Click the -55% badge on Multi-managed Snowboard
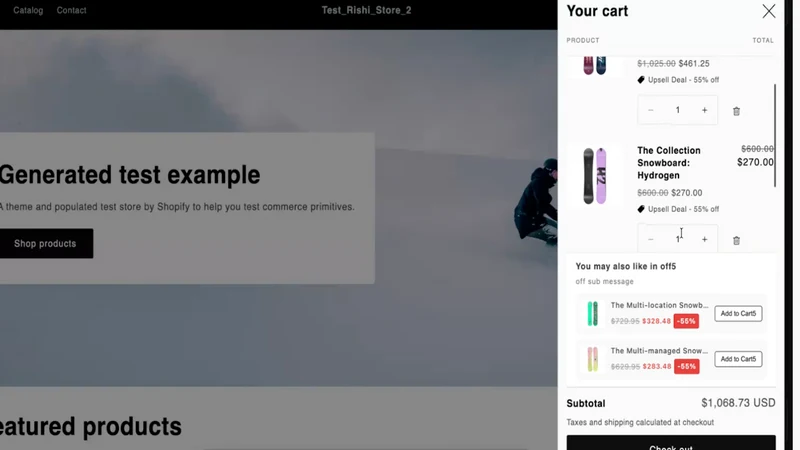Viewport: 800px width, 450px height. coord(686,366)
